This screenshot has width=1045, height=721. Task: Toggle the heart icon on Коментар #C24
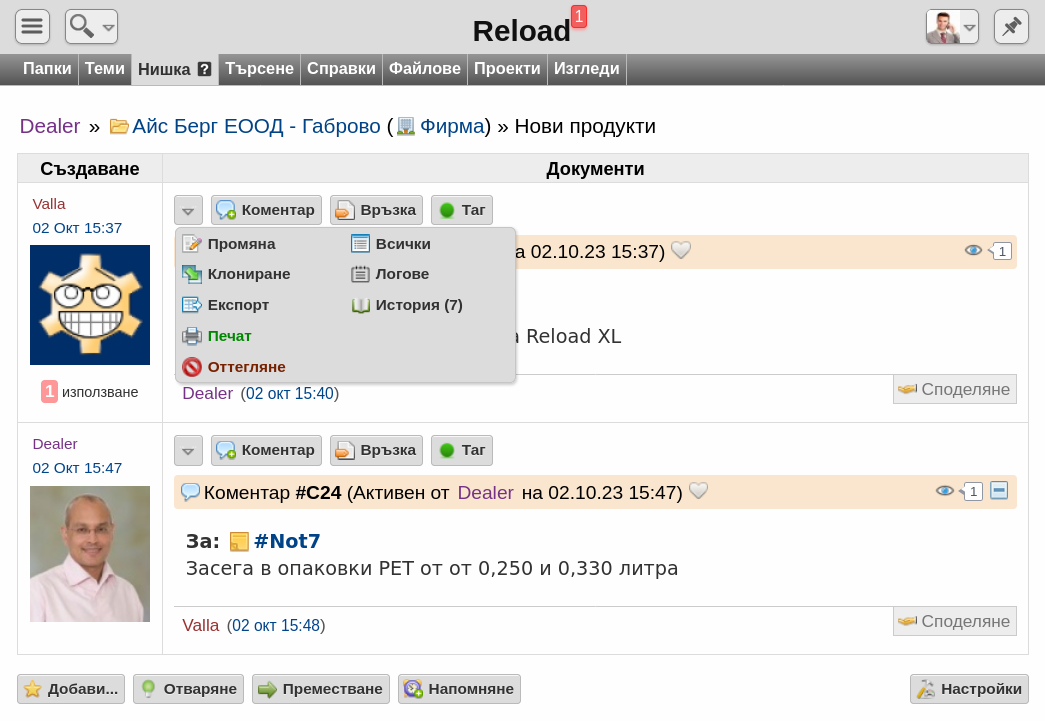click(698, 490)
